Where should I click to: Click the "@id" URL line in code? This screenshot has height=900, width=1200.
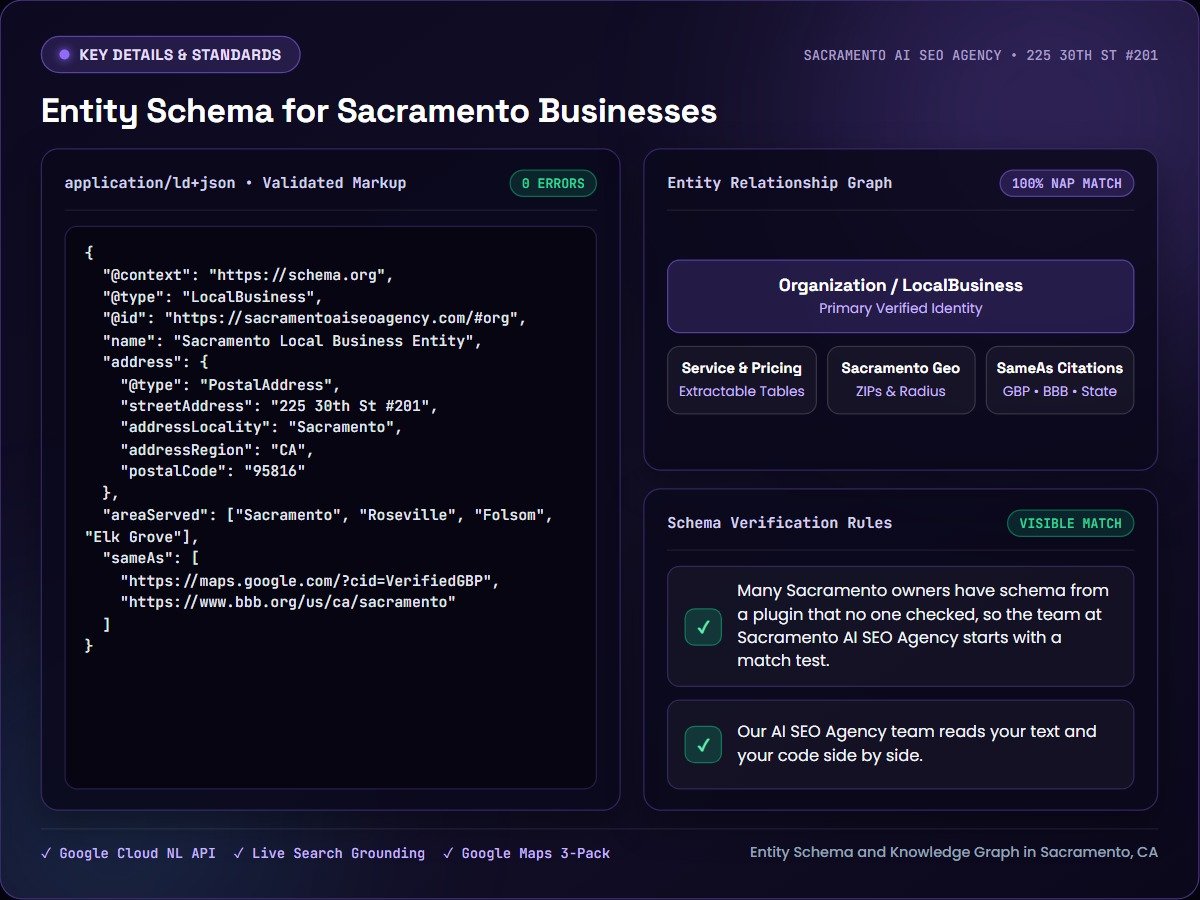click(314, 319)
